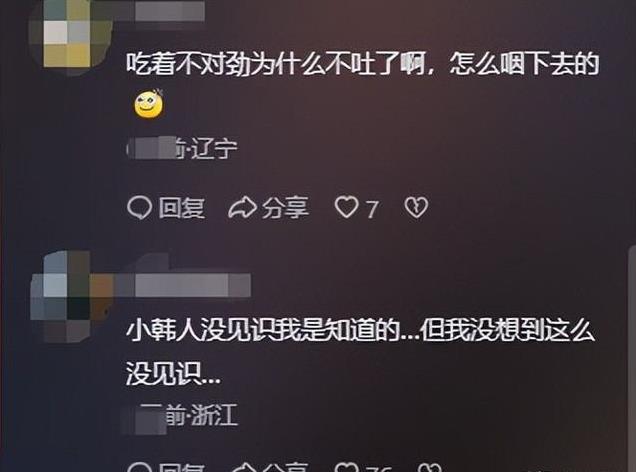Viewport: 636px width, 472px height.
Task: Open the first commenter's blurred username
Action: [x=160, y=10]
